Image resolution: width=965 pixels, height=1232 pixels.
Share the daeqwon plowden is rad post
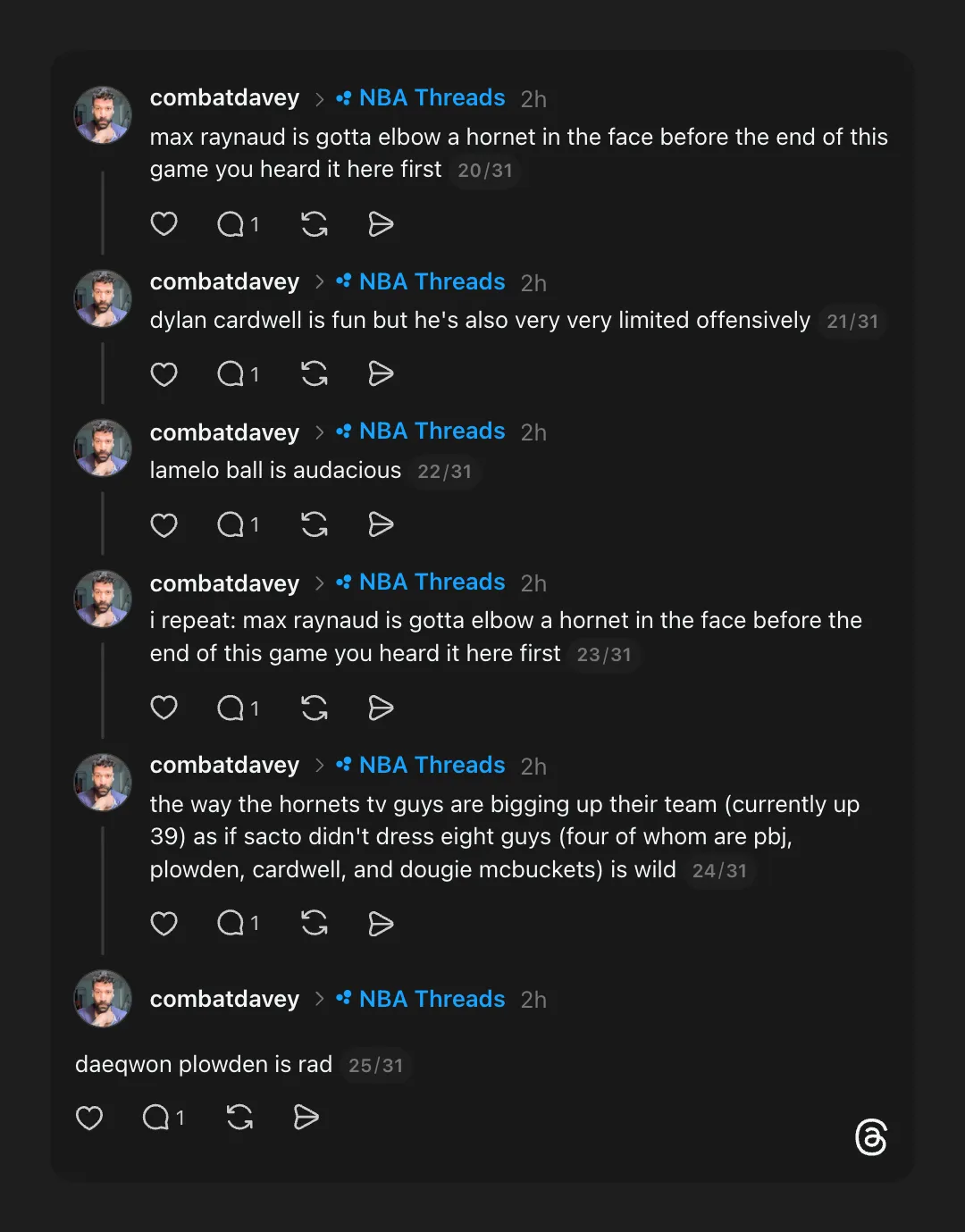coord(306,1118)
